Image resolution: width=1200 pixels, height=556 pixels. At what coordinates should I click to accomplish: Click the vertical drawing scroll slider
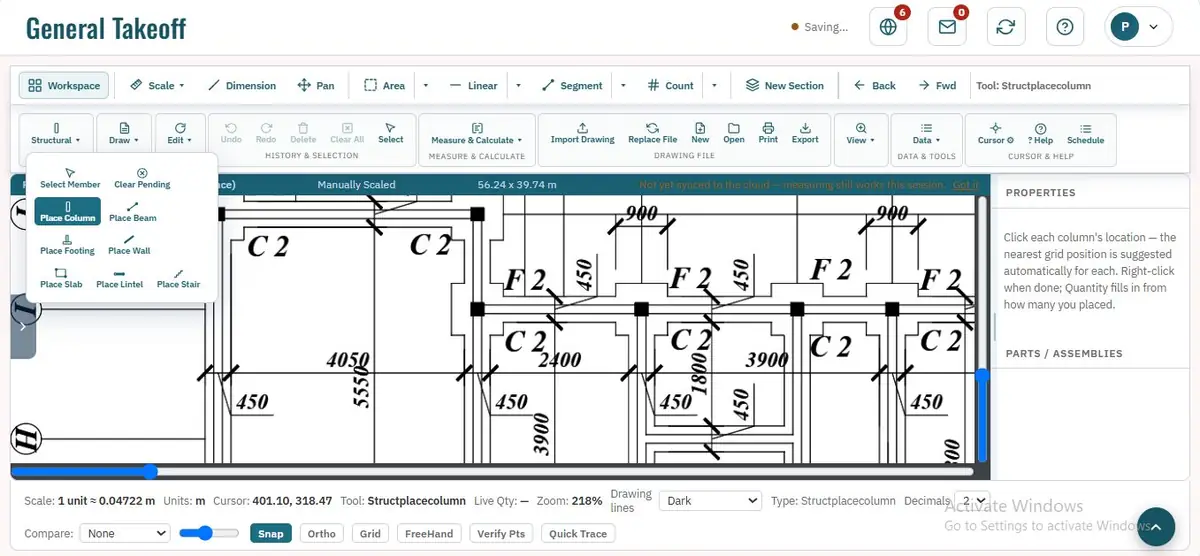(983, 327)
